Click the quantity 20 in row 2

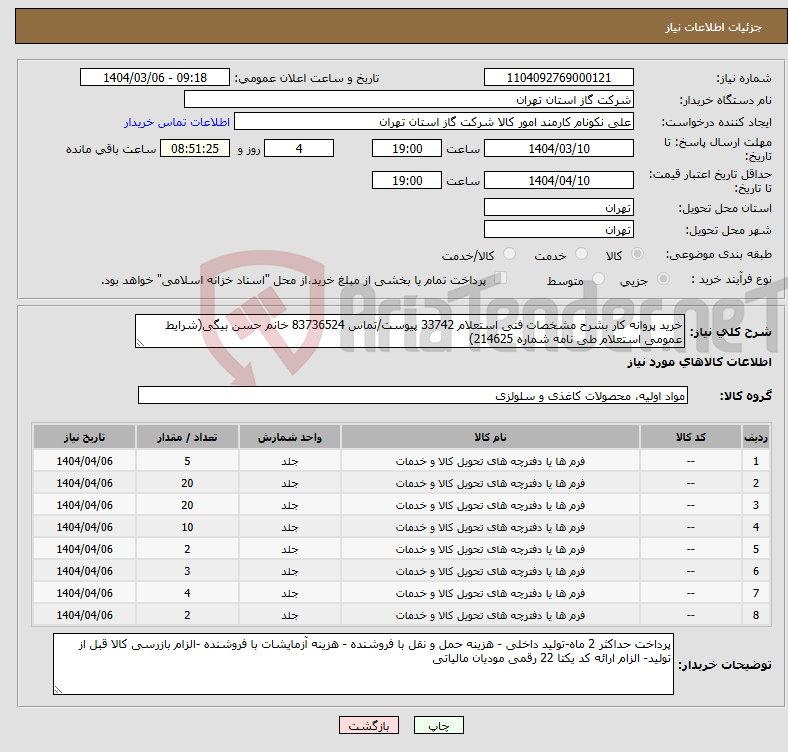pyautogui.click(x=187, y=483)
